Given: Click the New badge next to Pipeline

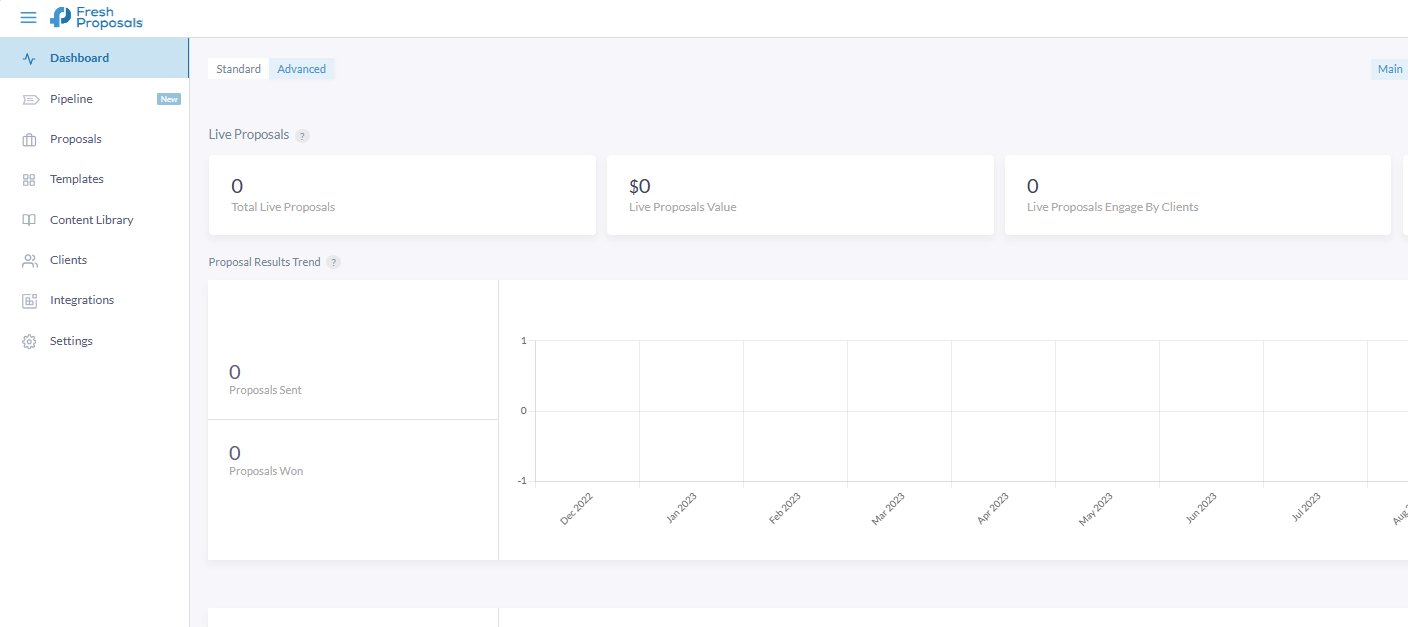Looking at the screenshot, I should [169, 99].
